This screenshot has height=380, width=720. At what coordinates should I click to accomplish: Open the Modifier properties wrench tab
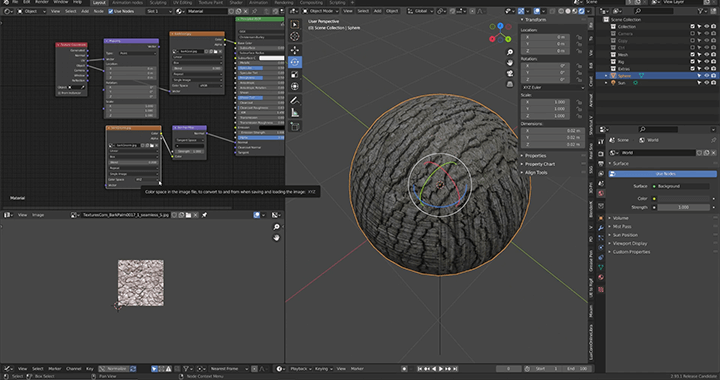click(601, 228)
